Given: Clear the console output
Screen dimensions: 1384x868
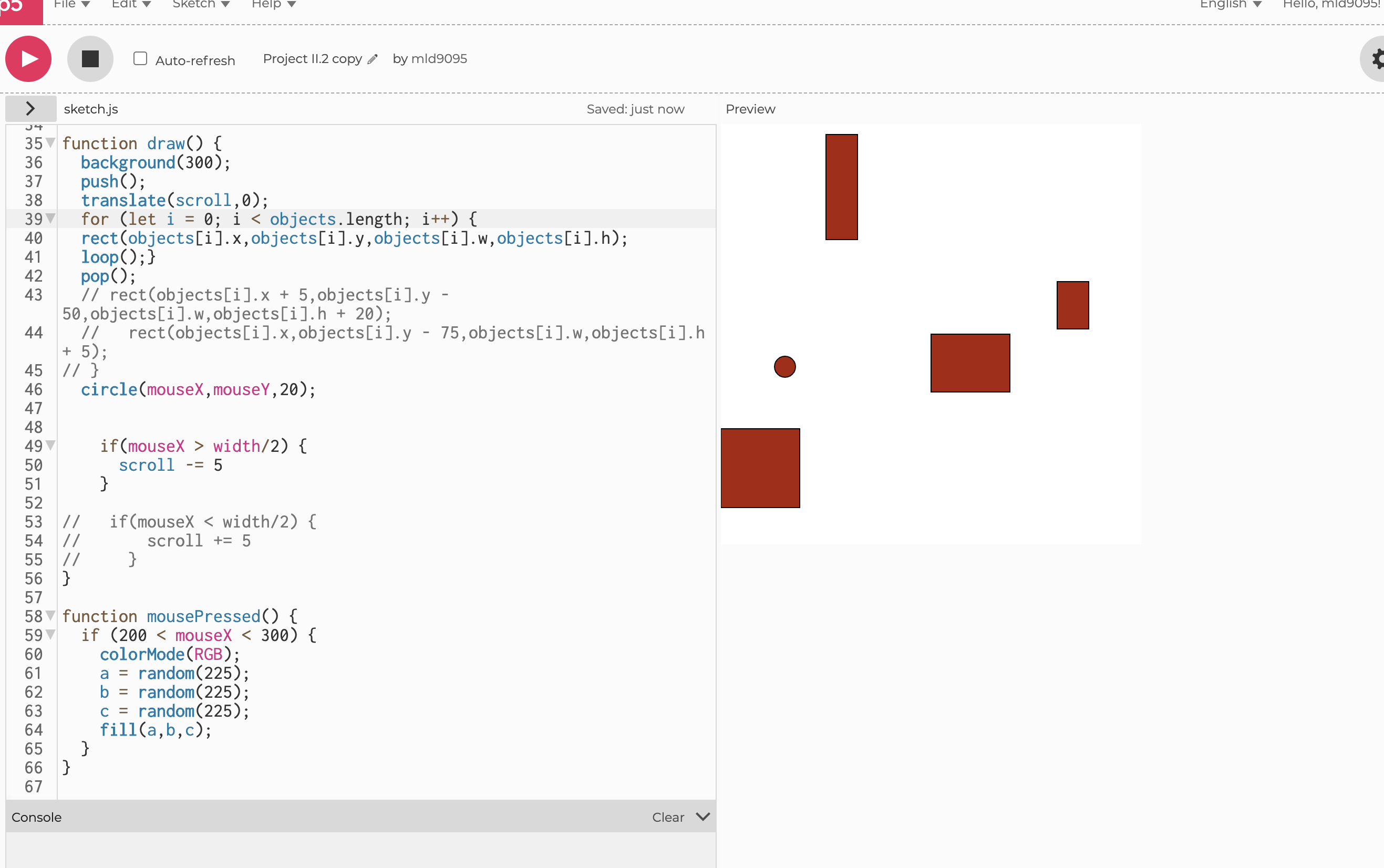Looking at the screenshot, I should point(668,817).
